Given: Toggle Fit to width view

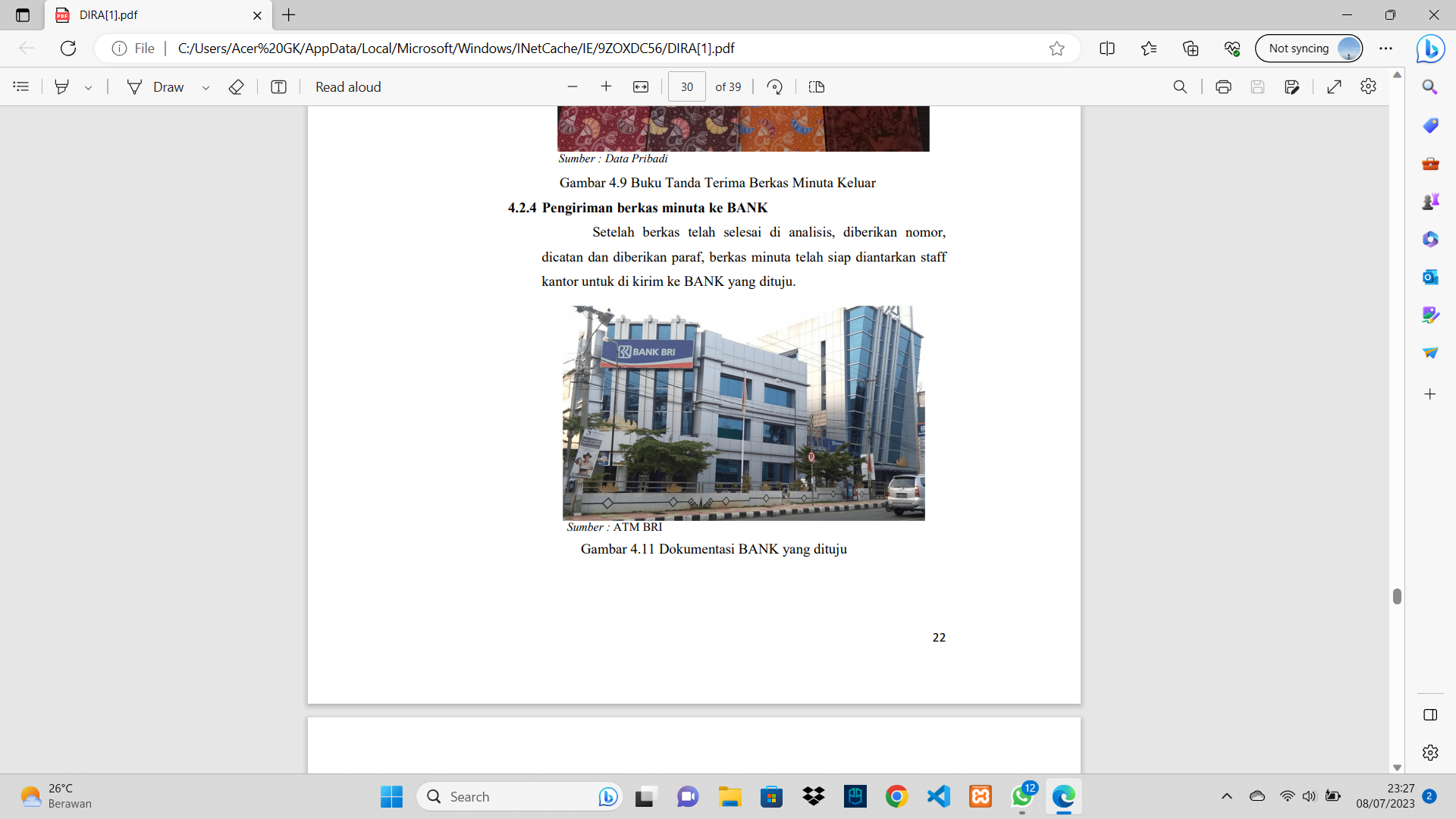Looking at the screenshot, I should point(641,86).
